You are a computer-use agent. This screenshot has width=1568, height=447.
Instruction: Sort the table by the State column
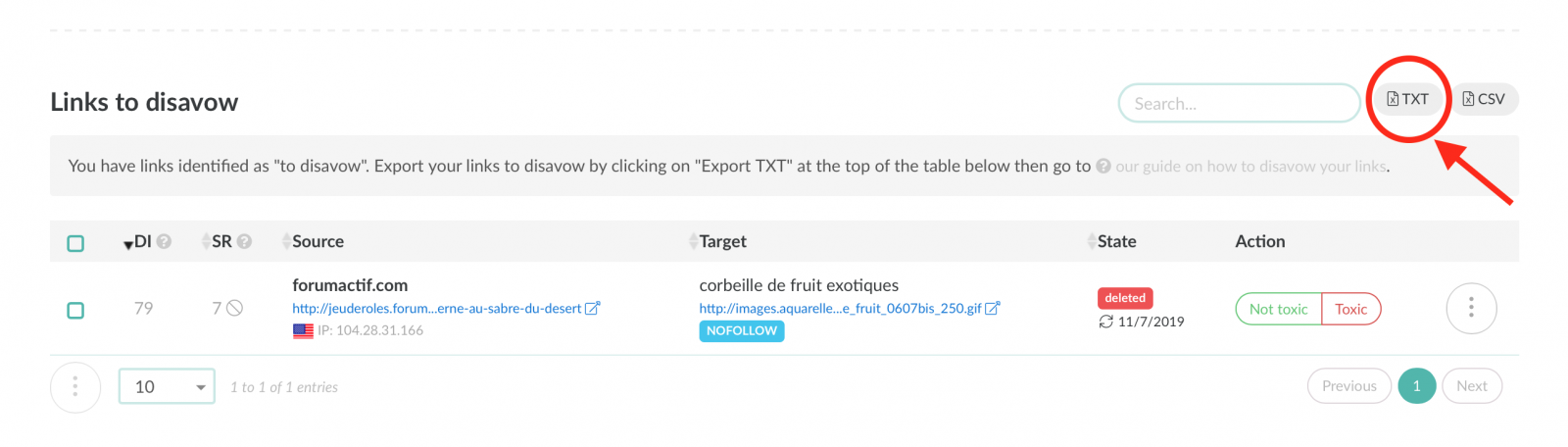coord(1111,241)
